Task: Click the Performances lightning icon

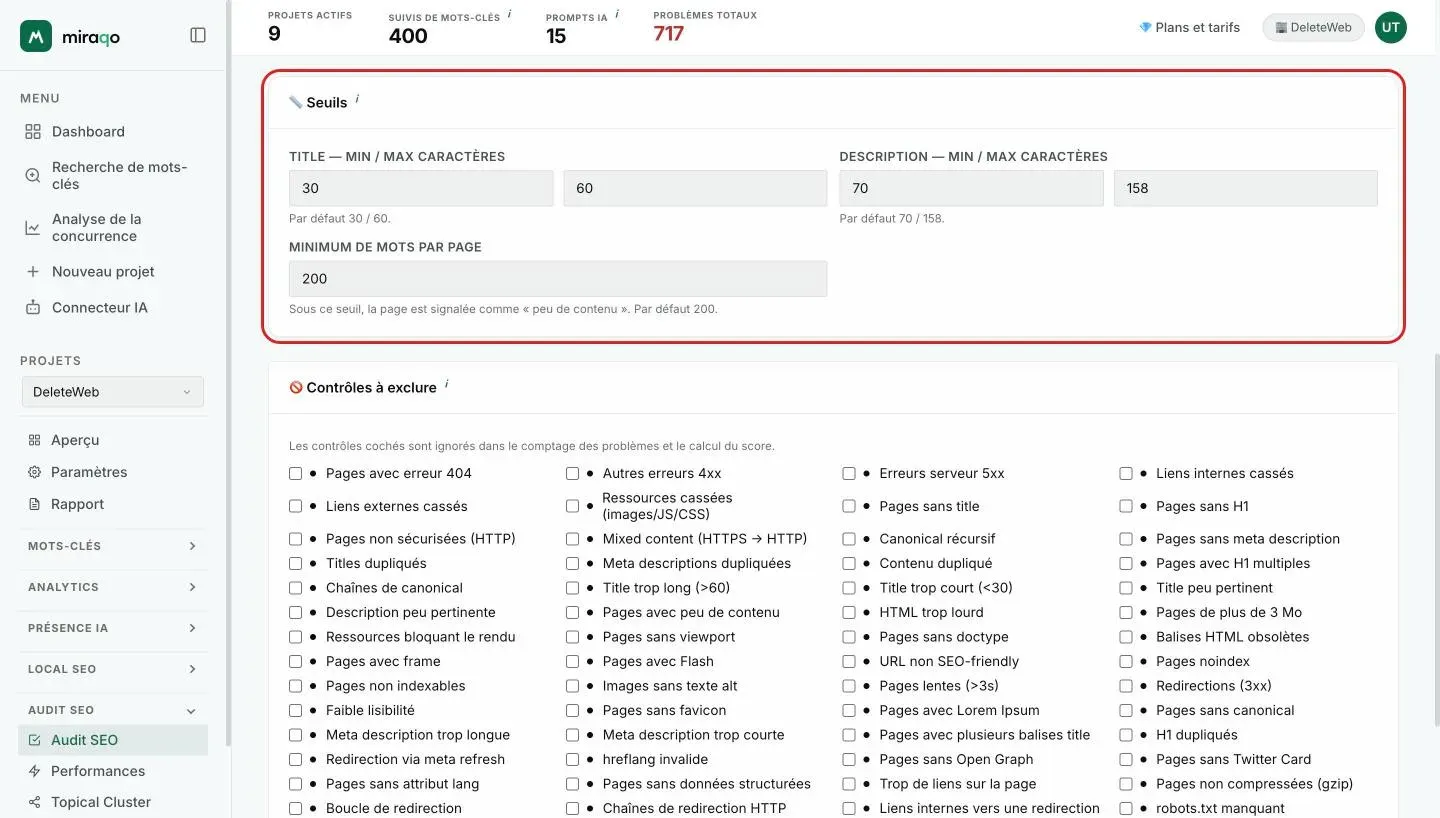Action: click(34, 771)
